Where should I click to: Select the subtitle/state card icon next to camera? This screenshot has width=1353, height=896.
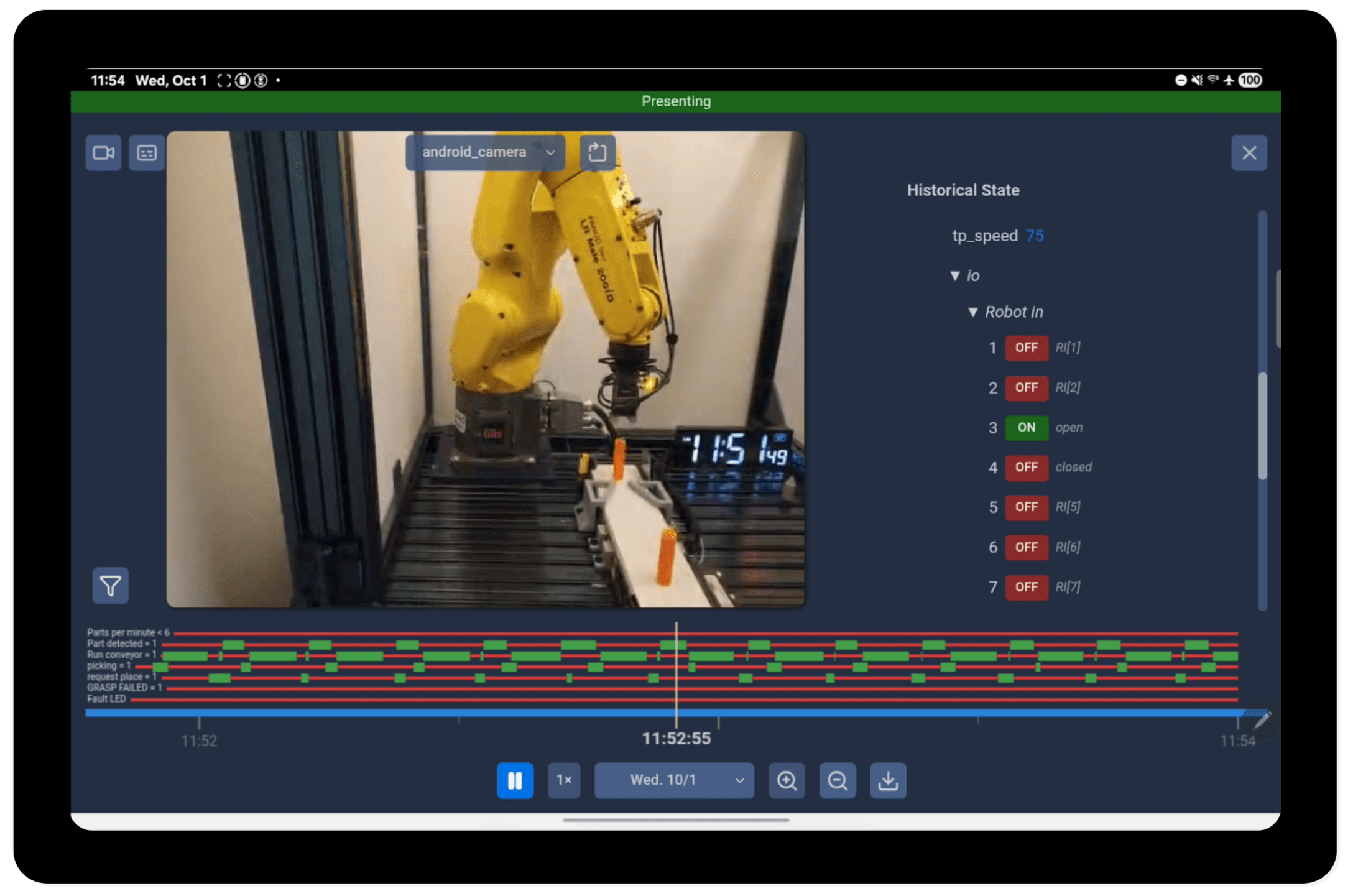click(x=147, y=152)
